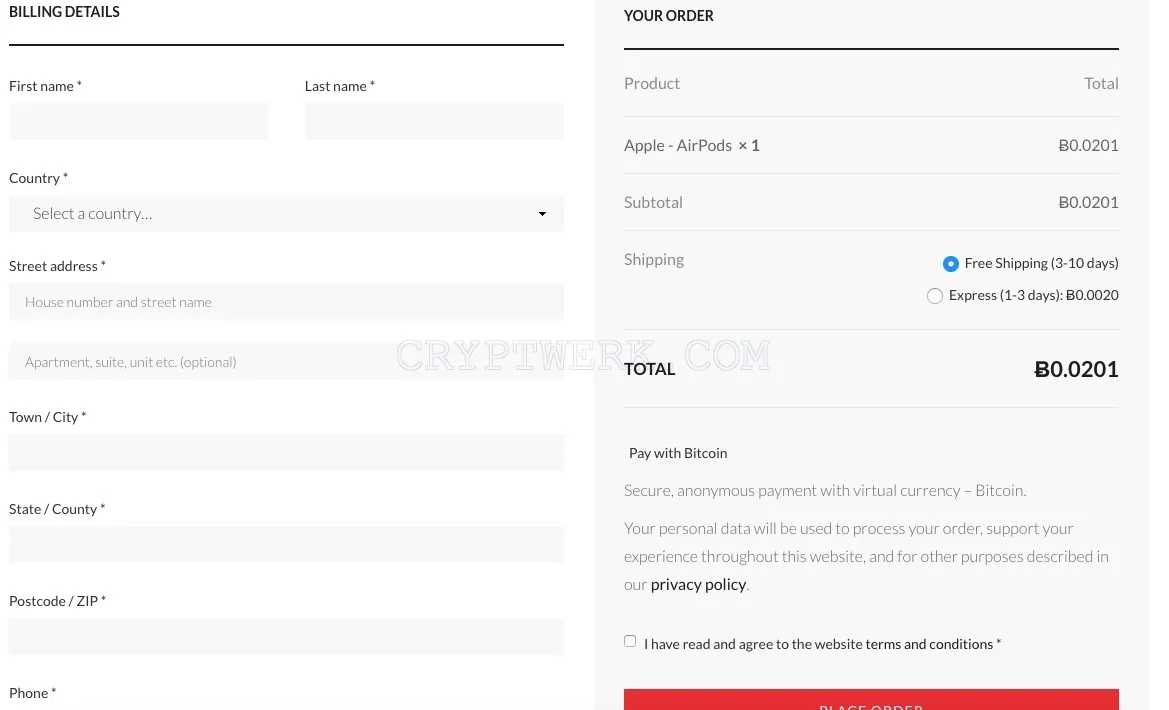Select the Free Shipping (3-10 days) radio button
Image resolution: width=1169 pixels, height=710 pixels.
tap(951, 264)
